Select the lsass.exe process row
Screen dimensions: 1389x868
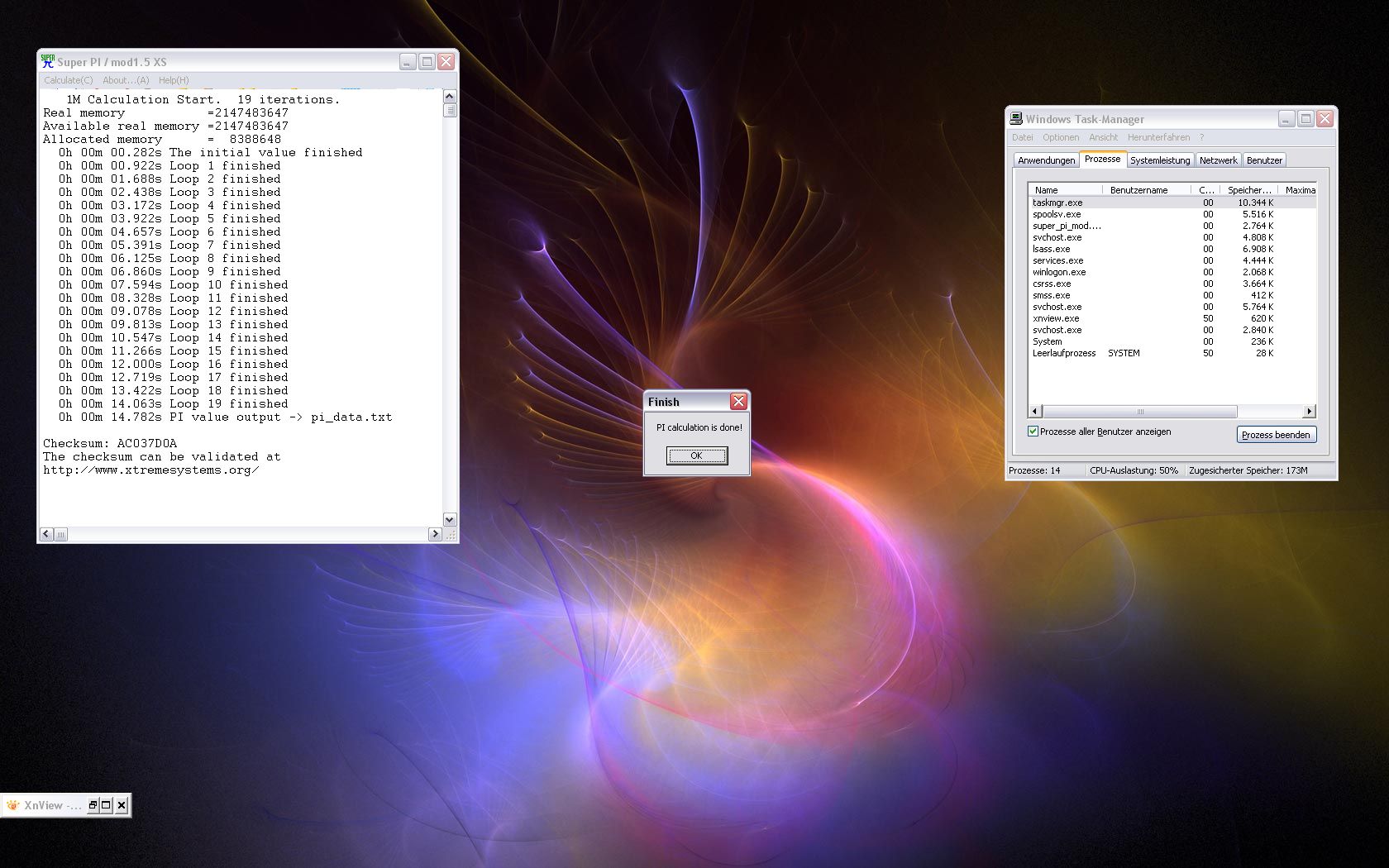(x=1172, y=249)
